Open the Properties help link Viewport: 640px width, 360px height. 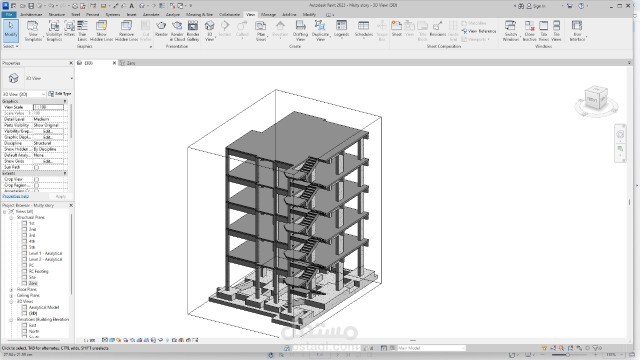[16, 196]
